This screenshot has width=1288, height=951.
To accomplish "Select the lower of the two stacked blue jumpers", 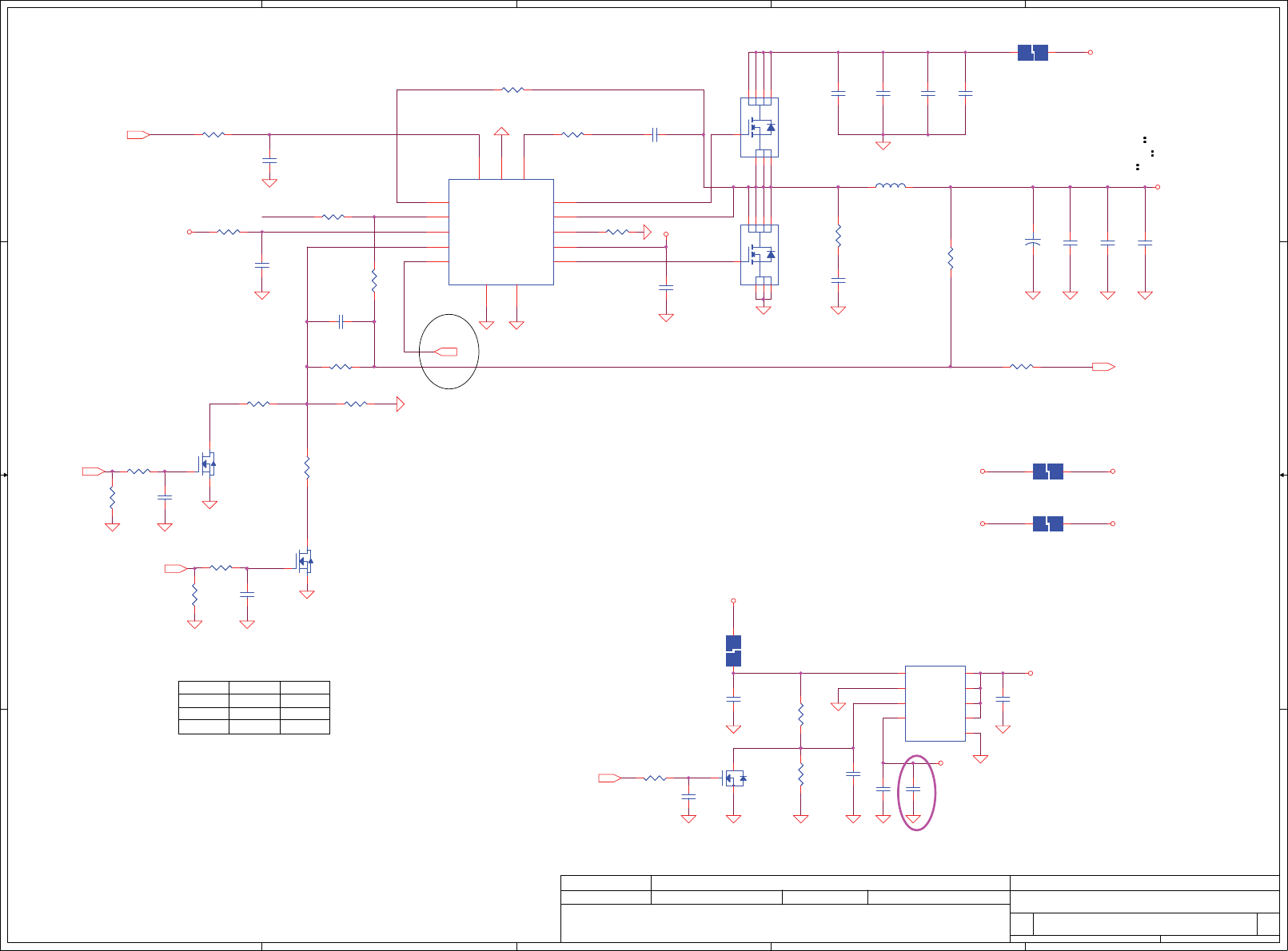I will point(1047,523).
